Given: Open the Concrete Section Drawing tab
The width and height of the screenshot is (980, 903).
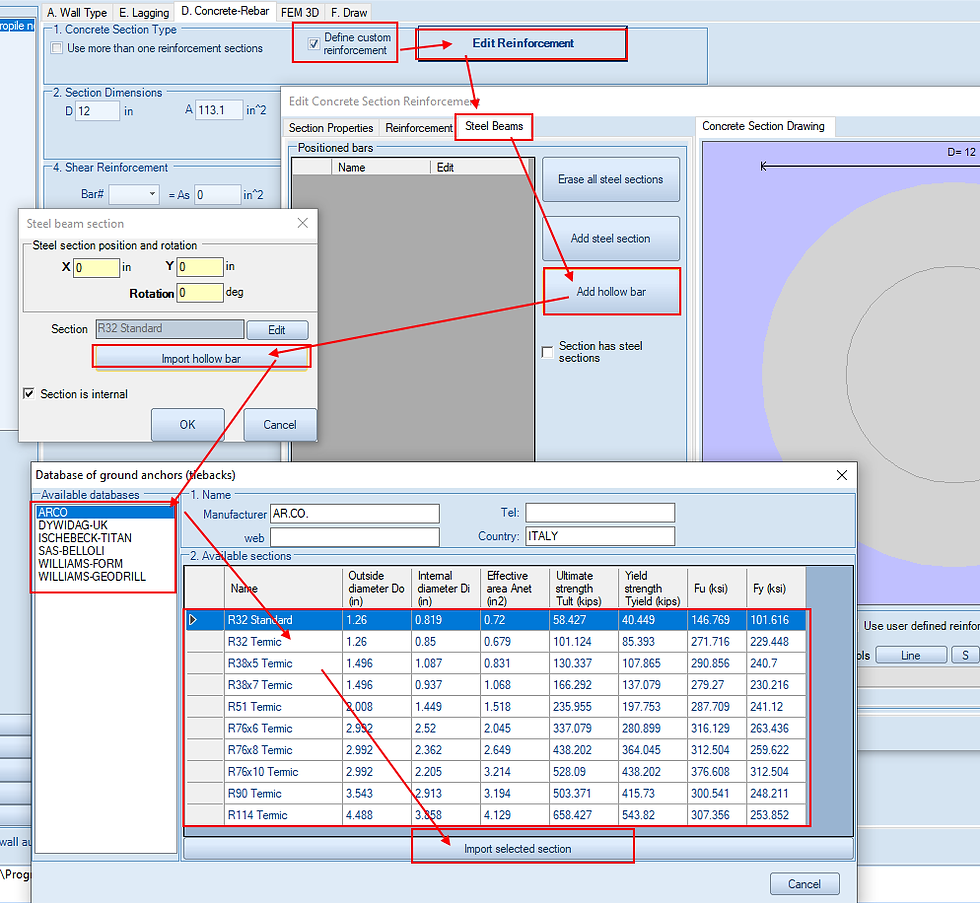Looking at the screenshot, I should (763, 126).
